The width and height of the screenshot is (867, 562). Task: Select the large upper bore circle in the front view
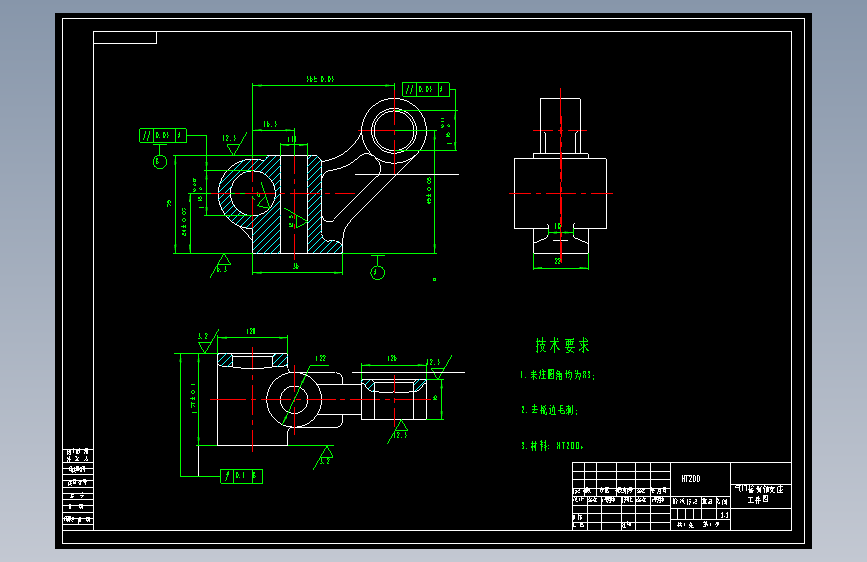(x=394, y=131)
